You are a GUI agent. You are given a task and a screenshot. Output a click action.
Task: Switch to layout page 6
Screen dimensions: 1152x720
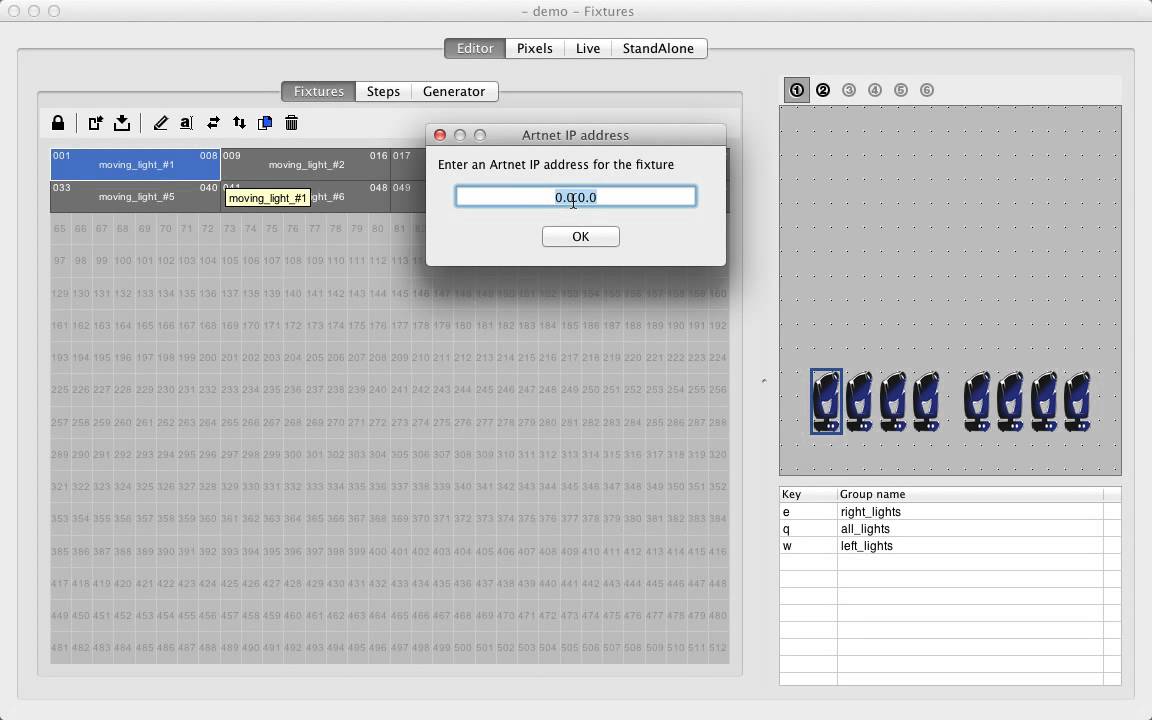pos(926,90)
